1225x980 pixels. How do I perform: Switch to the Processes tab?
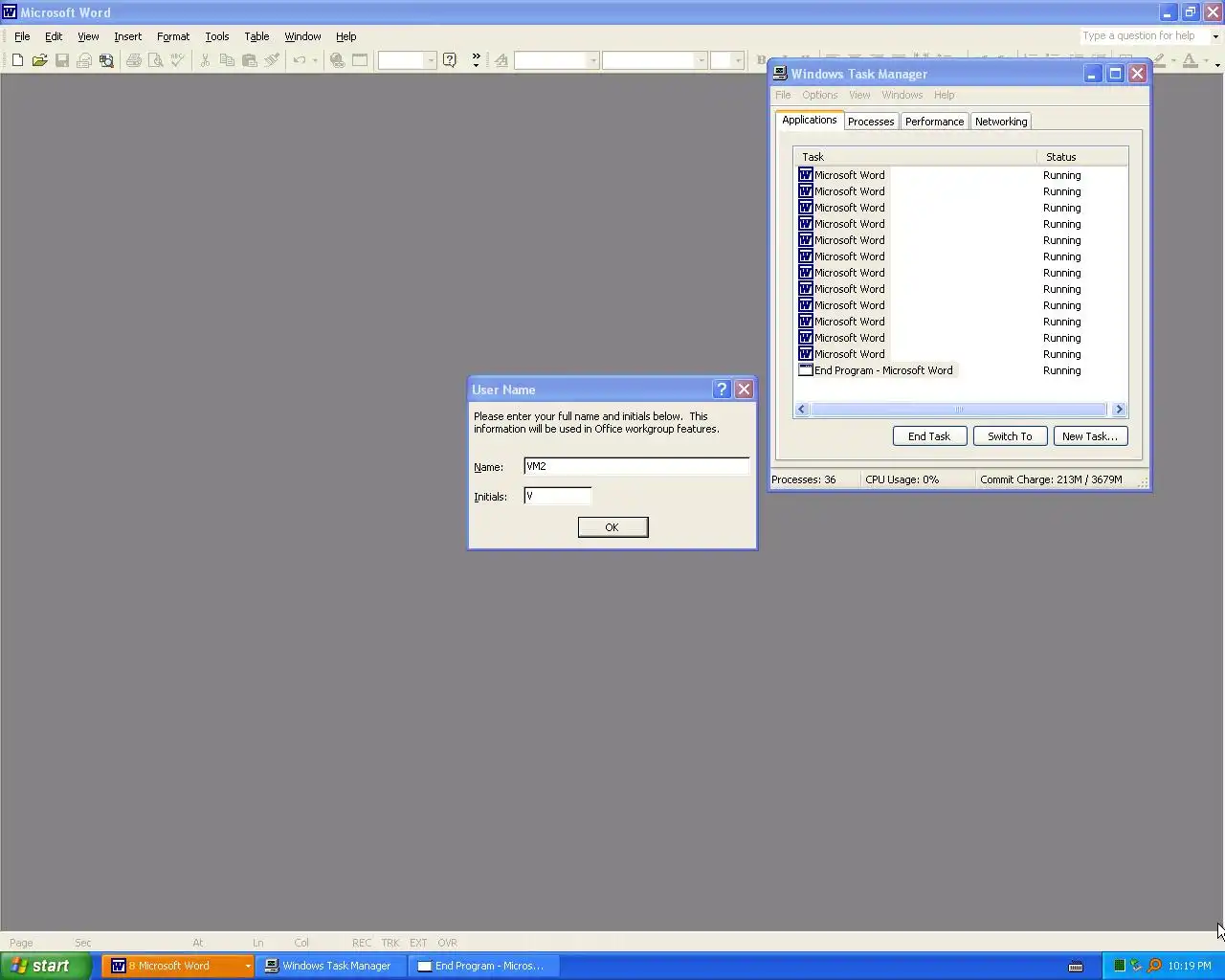(x=871, y=122)
